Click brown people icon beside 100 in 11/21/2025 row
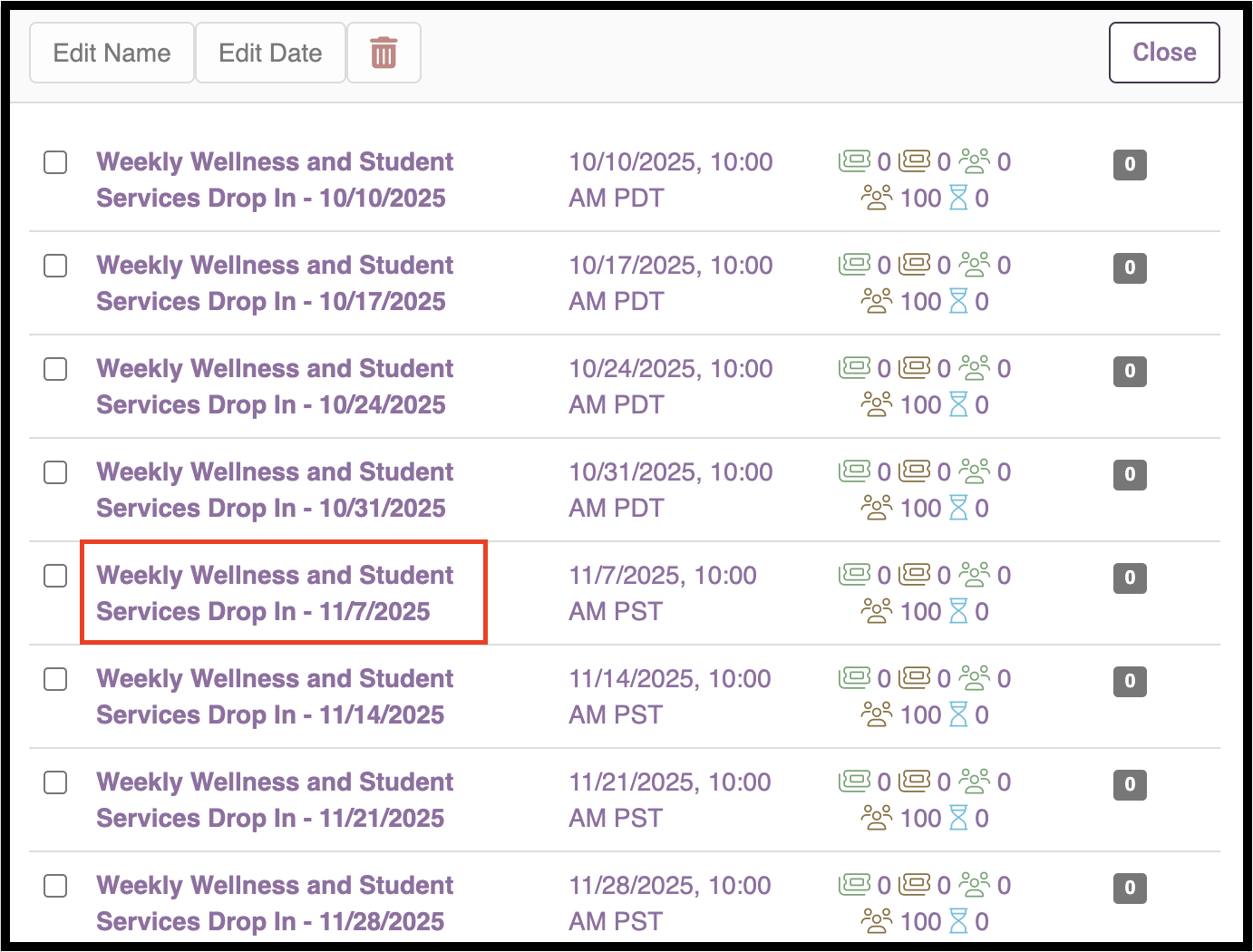Image resolution: width=1253 pixels, height=952 pixels. 877,818
